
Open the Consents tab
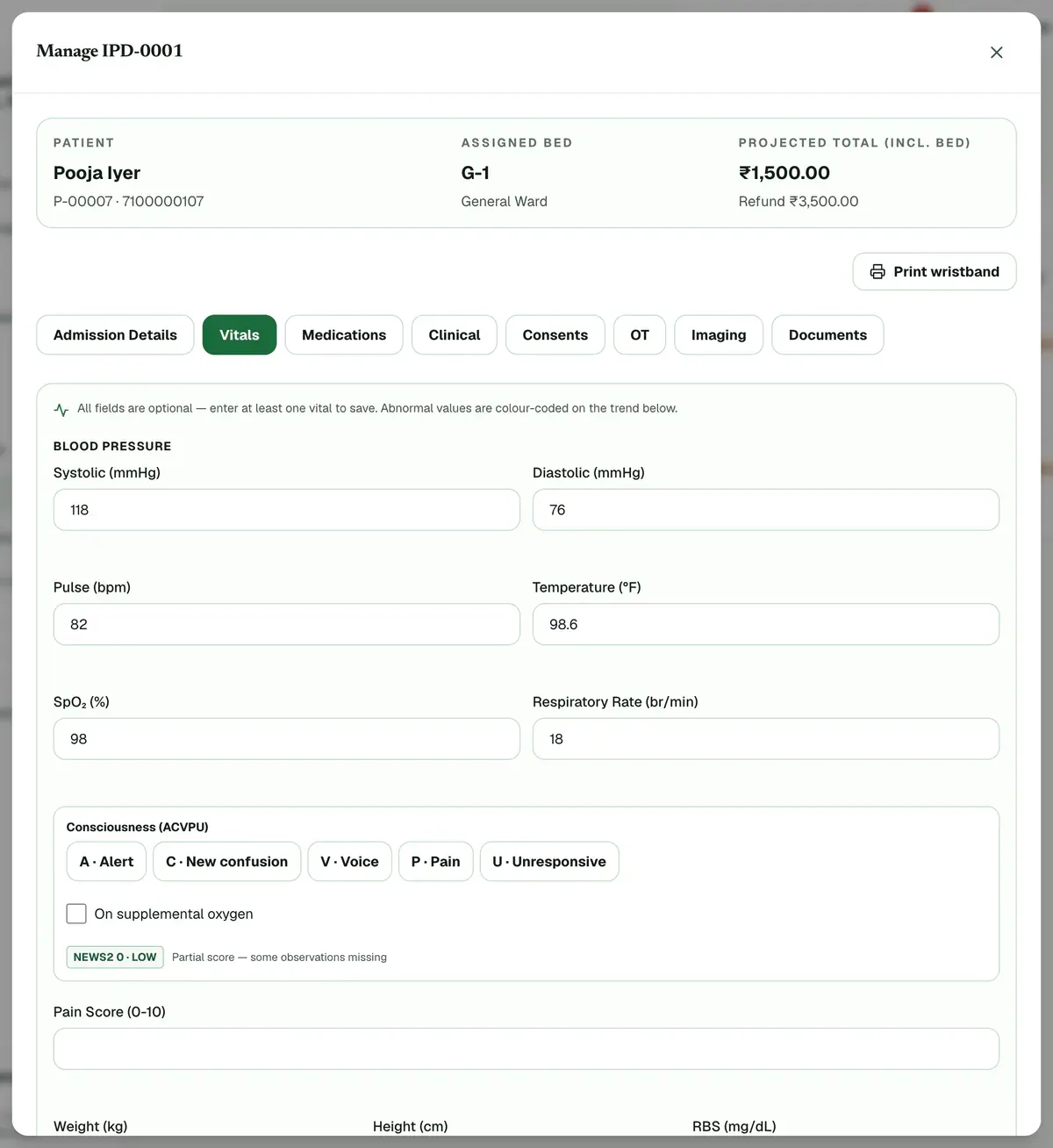(x=555, y=335)
